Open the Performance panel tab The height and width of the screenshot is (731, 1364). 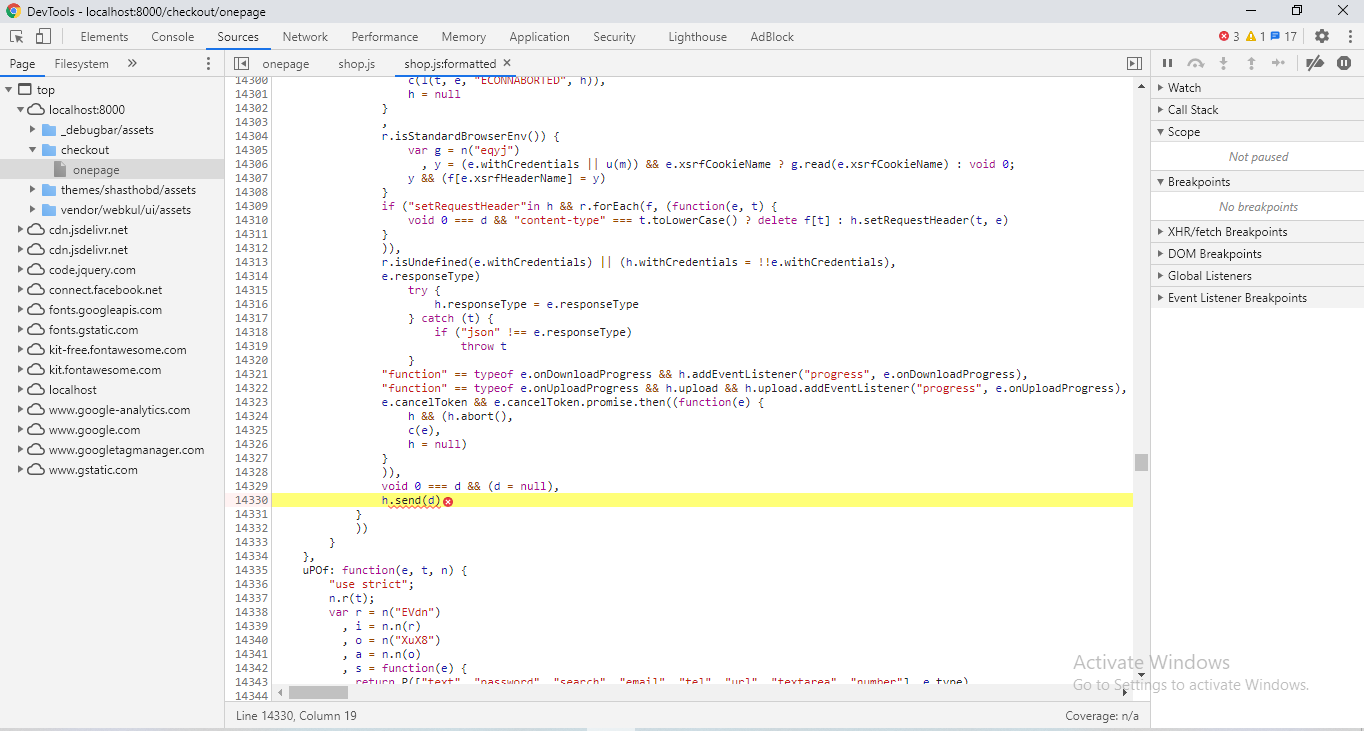(385, 36)
